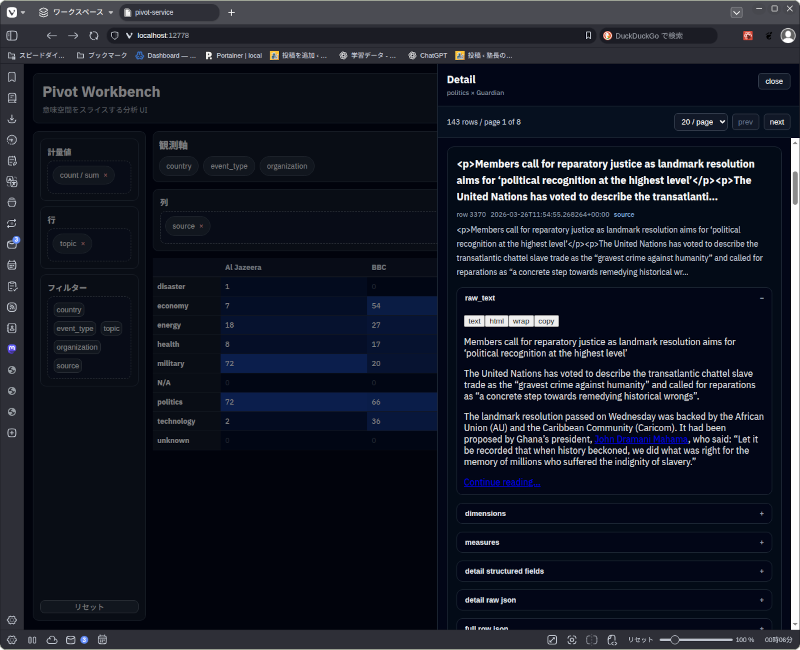The image size is (800, 650).
Task: Click the bookmark page icon in address bar
Action: (x=588, y=35)
